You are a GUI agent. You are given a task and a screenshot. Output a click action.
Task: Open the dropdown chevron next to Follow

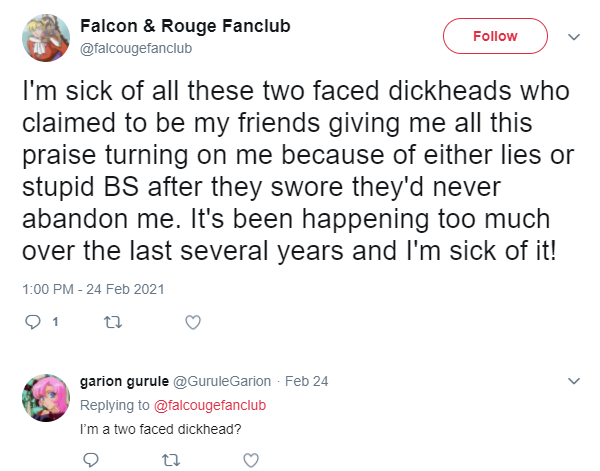tap(574, 37)
